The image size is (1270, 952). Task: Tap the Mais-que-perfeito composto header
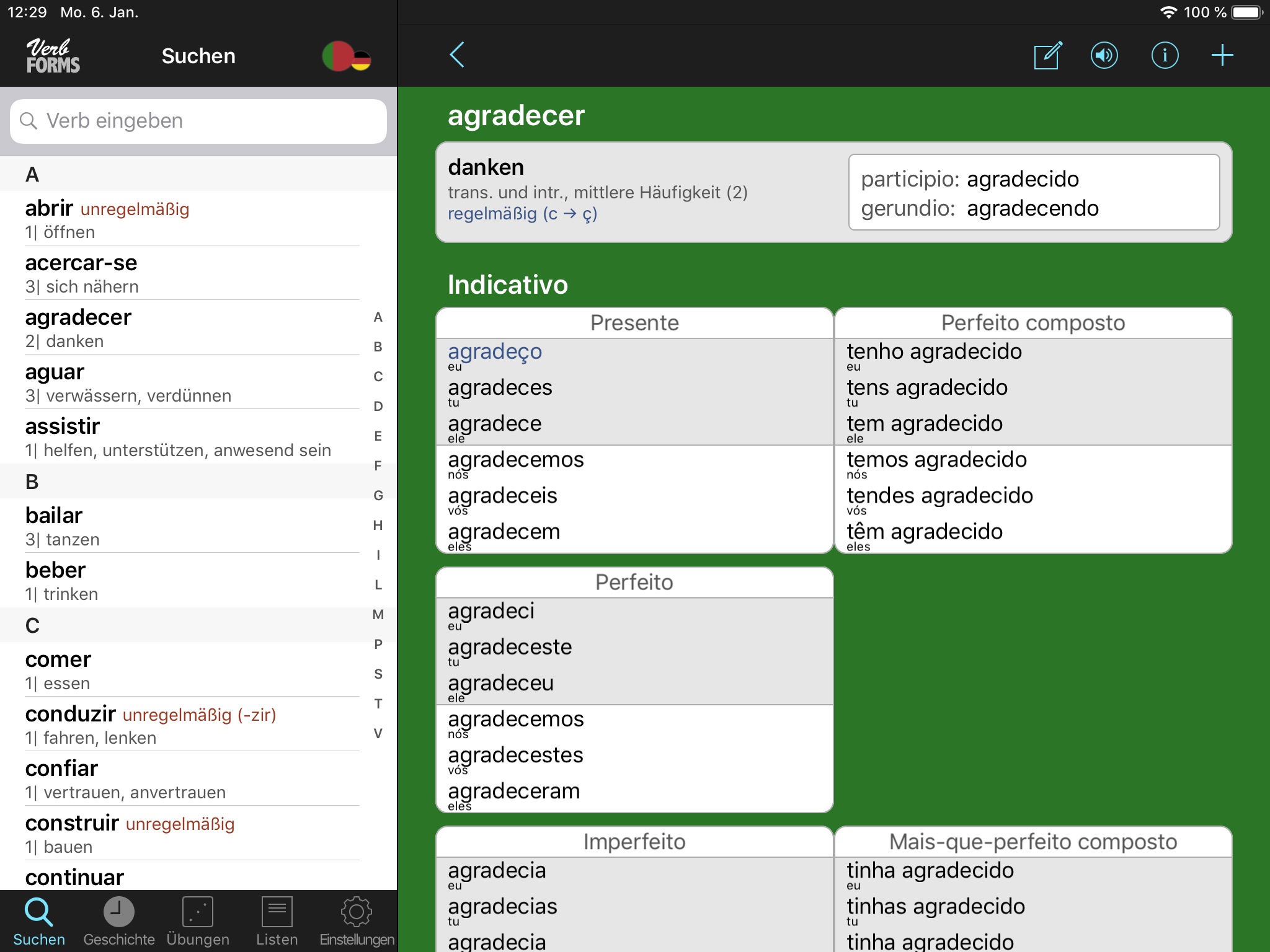click(1033, 842)
